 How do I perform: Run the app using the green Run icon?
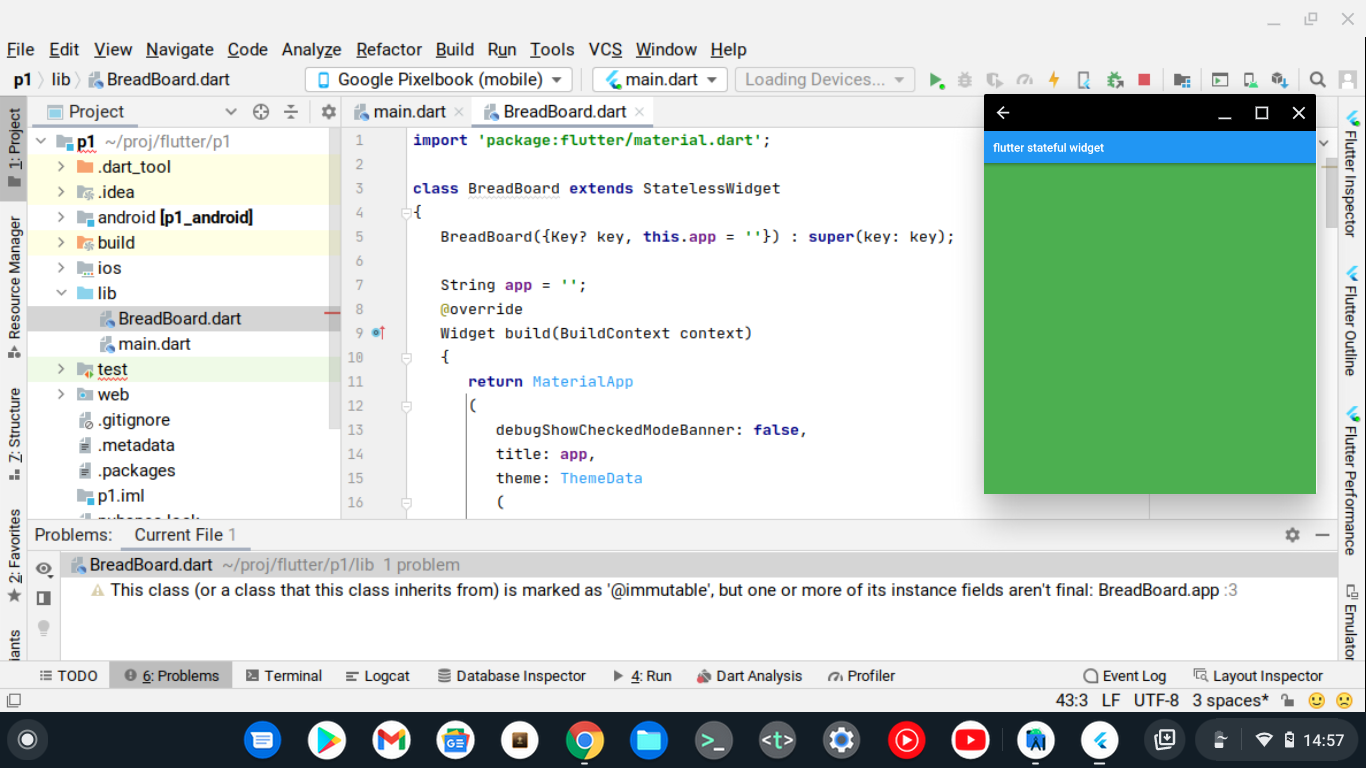936,79
